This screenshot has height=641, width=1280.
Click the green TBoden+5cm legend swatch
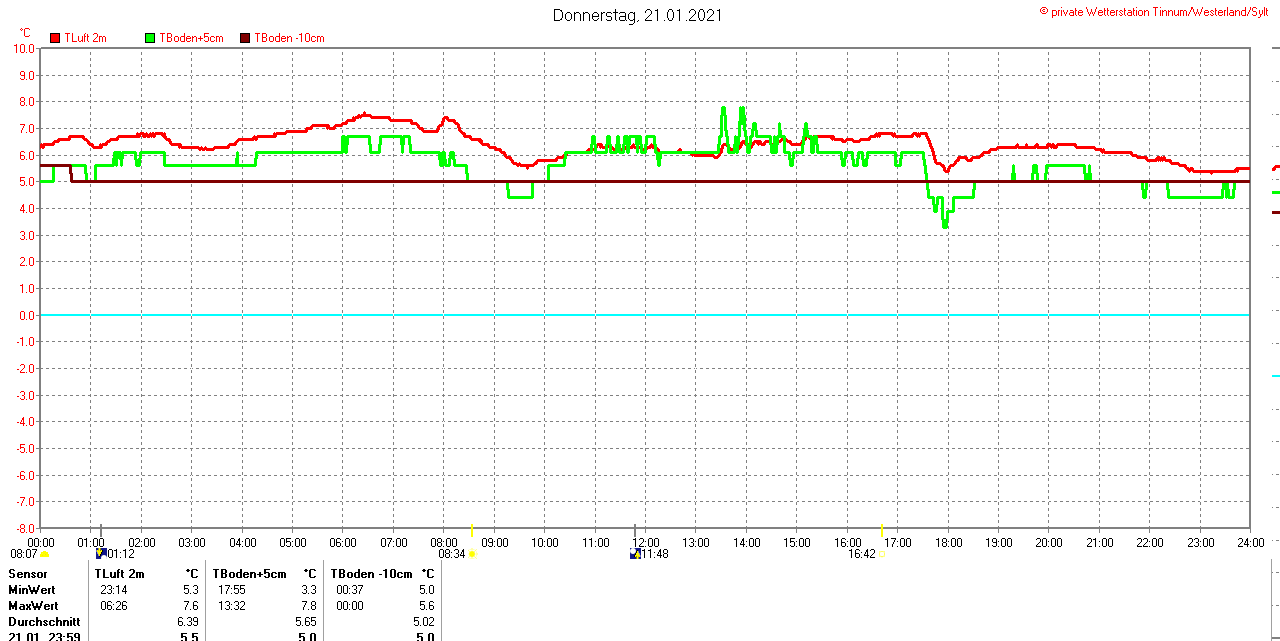click(151, 38)
